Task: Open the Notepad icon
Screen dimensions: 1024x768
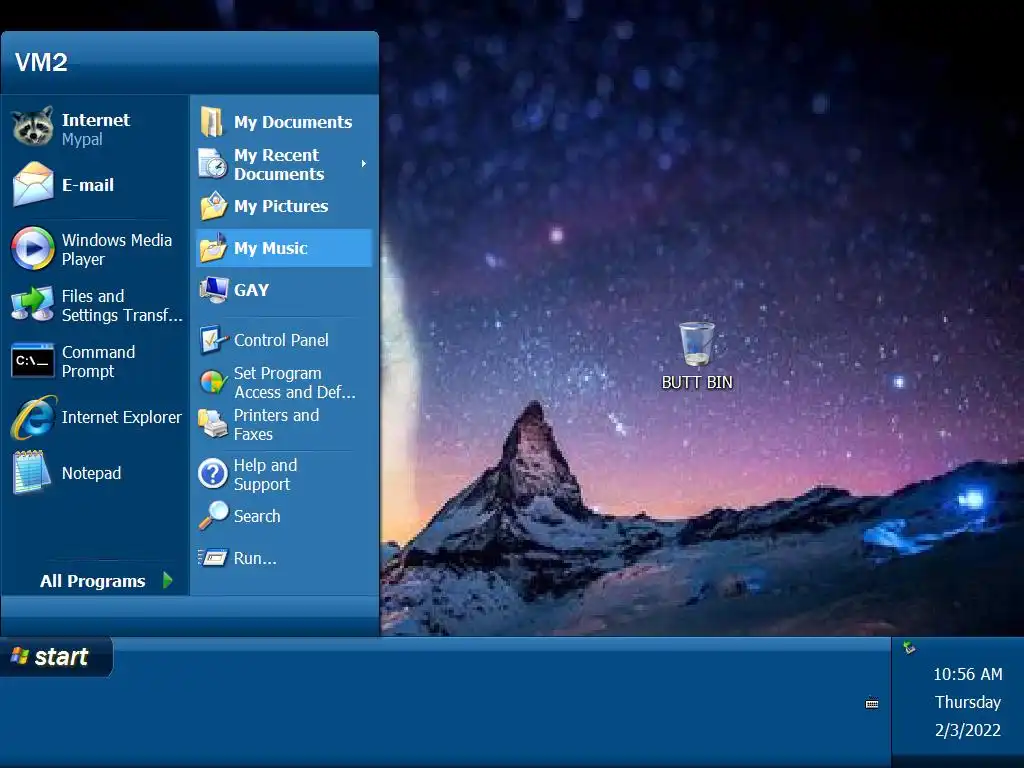Action: (x=31, y=472)
